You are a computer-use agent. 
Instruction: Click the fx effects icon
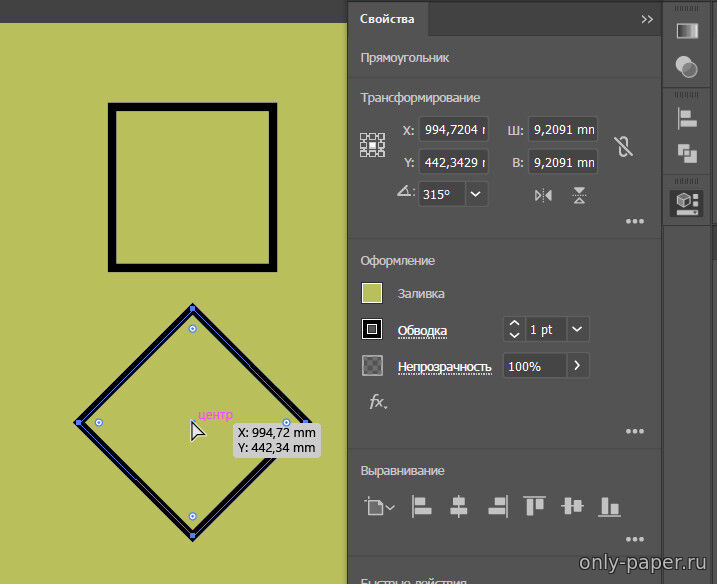coord(377,402)
